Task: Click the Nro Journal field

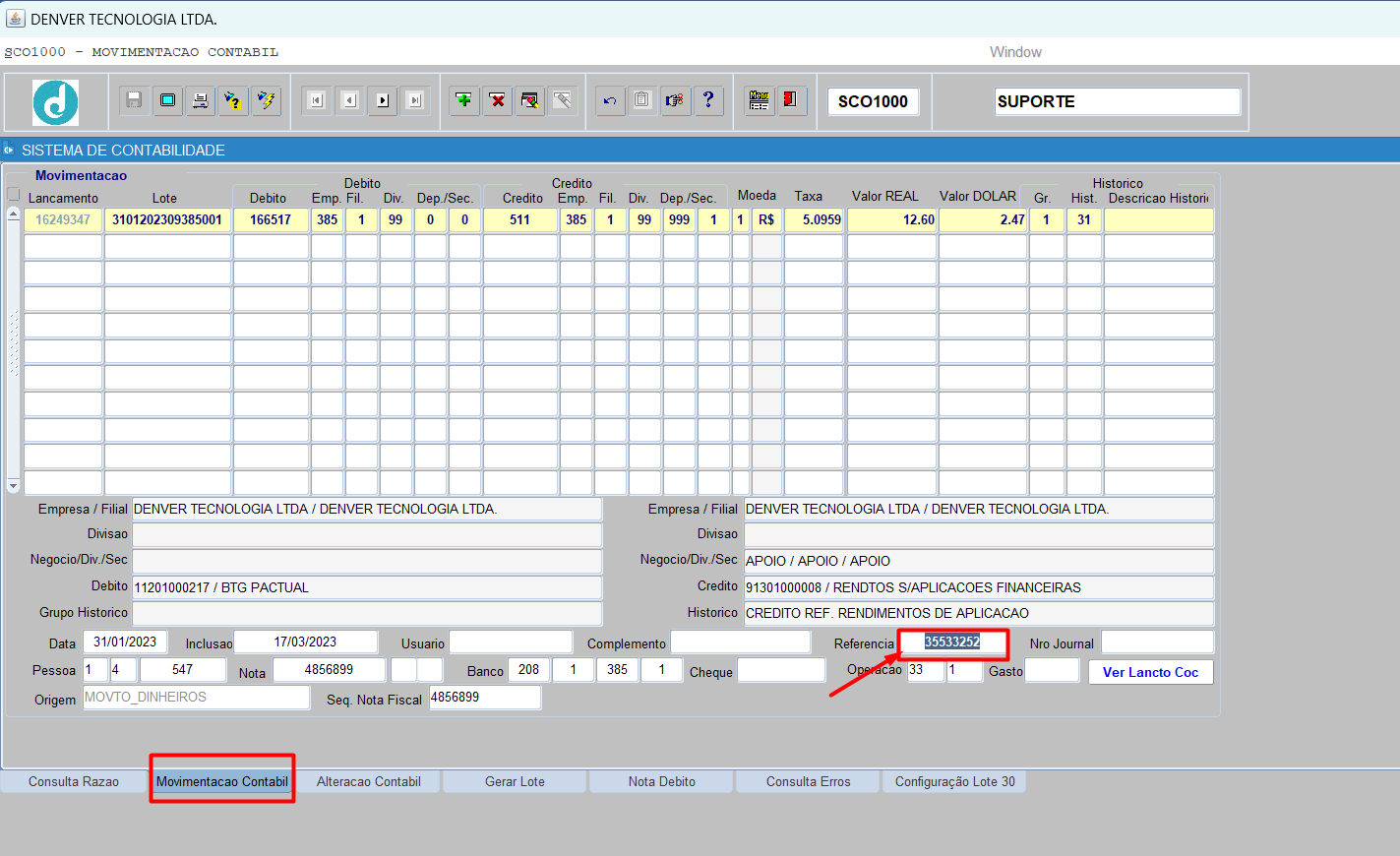Action: [x=1158, y=642]
